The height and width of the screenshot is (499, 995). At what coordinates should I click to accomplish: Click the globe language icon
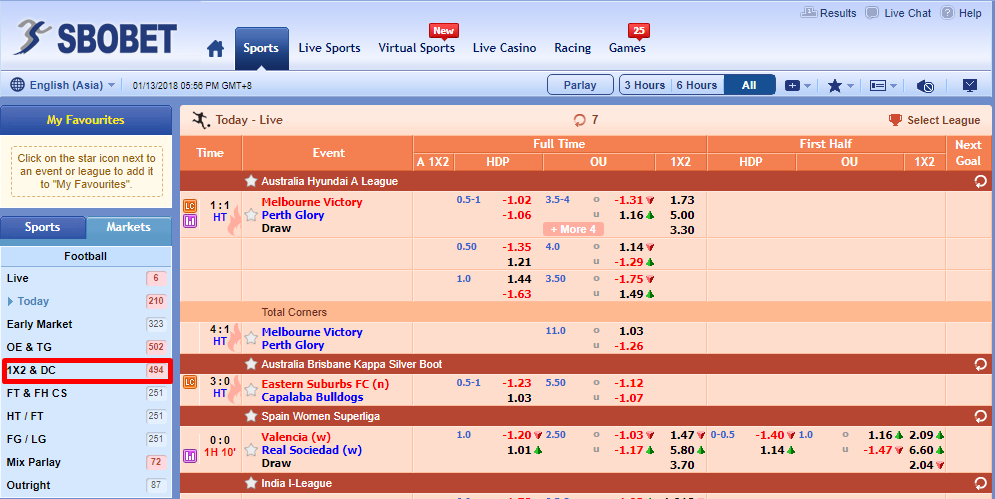coord(18,85)
